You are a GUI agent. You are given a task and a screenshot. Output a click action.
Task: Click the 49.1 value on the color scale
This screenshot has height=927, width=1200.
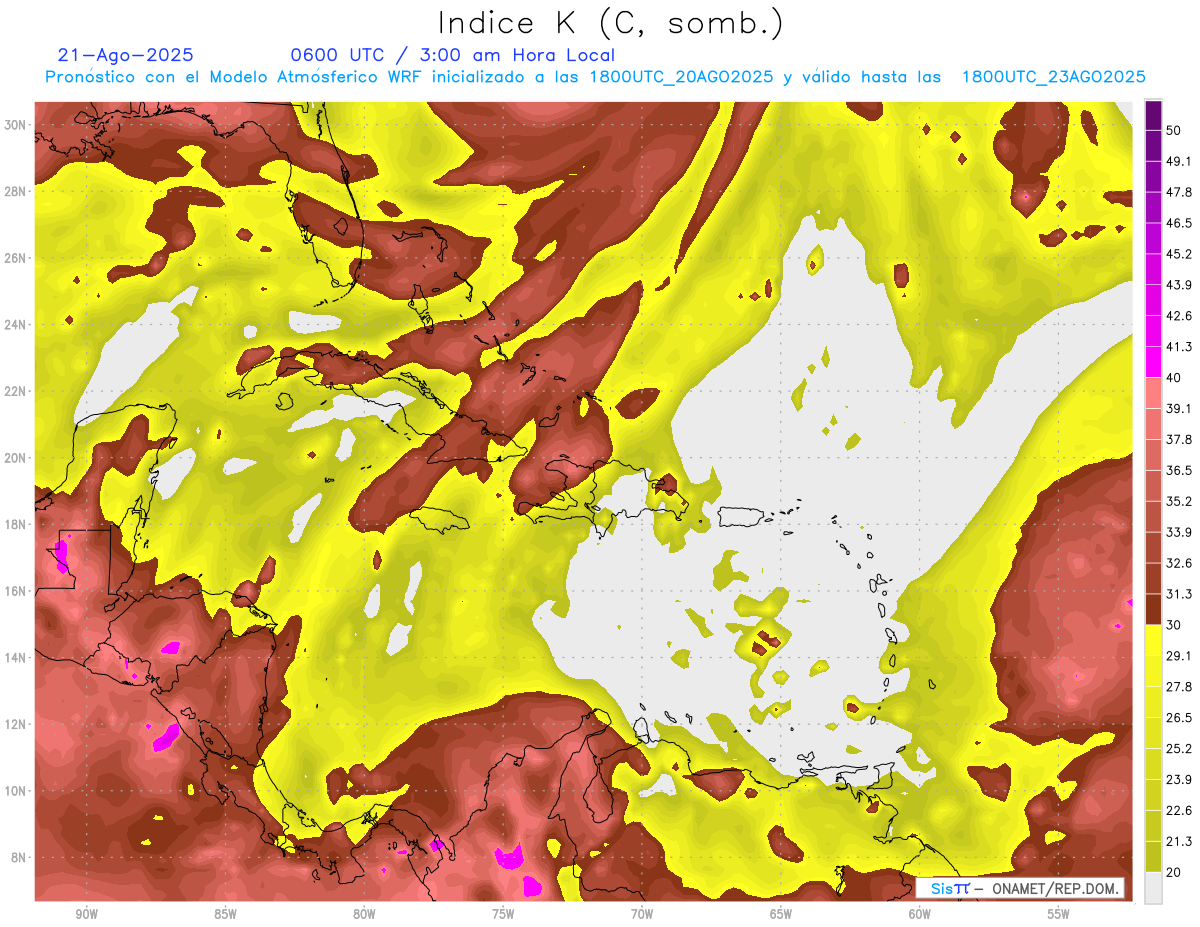tap(1178, 161)
